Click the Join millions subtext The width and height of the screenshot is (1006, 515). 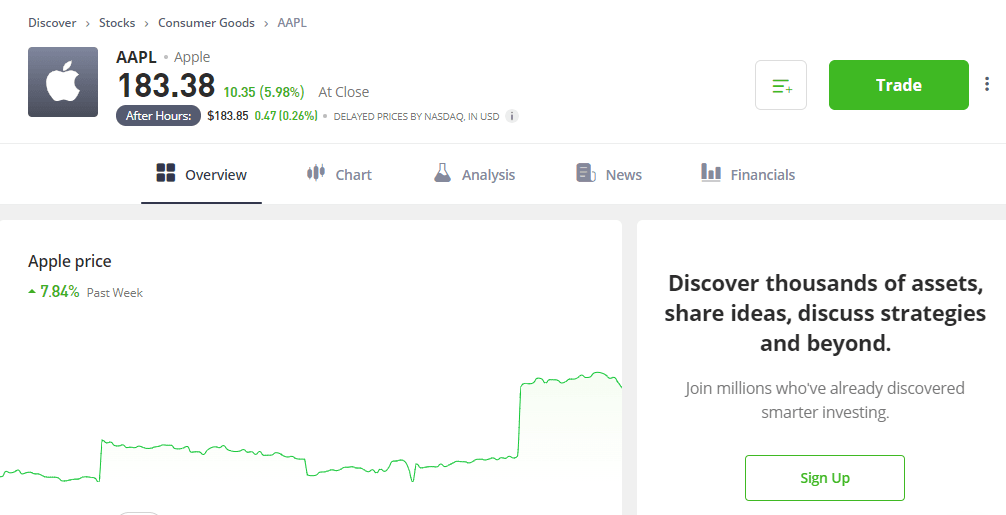[x=825, y=400]
